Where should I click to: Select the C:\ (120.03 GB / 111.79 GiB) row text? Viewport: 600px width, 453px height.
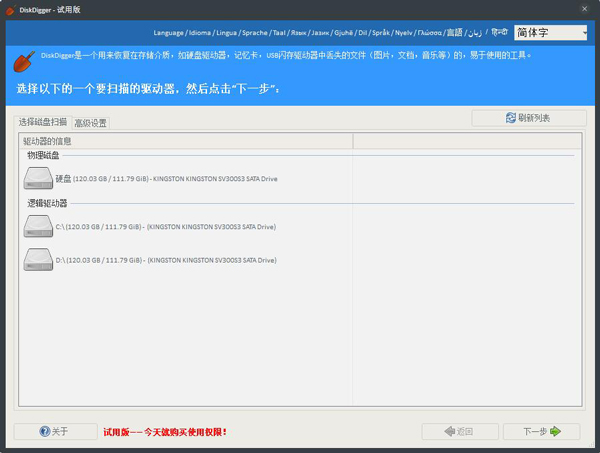pos(166,226)
